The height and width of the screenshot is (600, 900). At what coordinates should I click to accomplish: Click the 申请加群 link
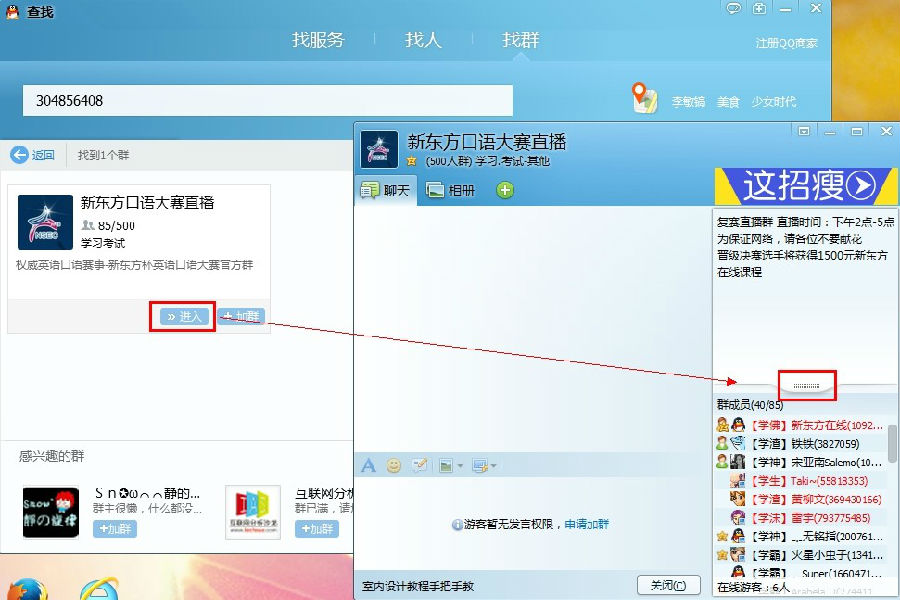586,524
